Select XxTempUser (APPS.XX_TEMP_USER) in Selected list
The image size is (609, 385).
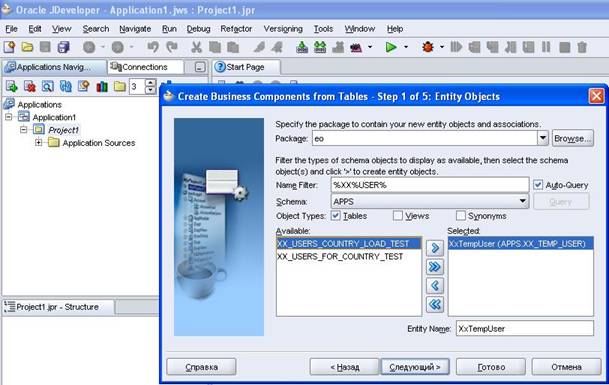pyautogui.click(x=521, y=244)
